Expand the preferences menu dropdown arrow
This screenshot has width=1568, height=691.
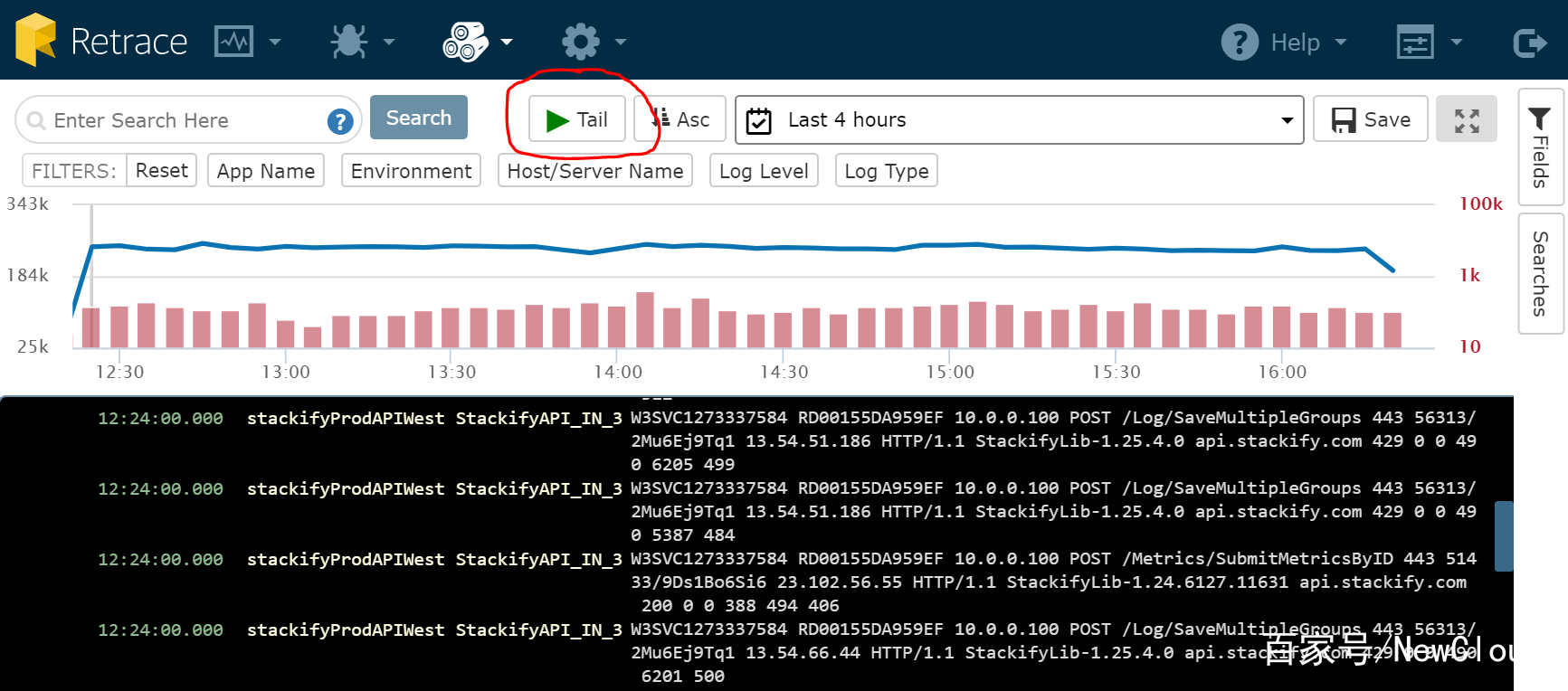coord(1457,42)
